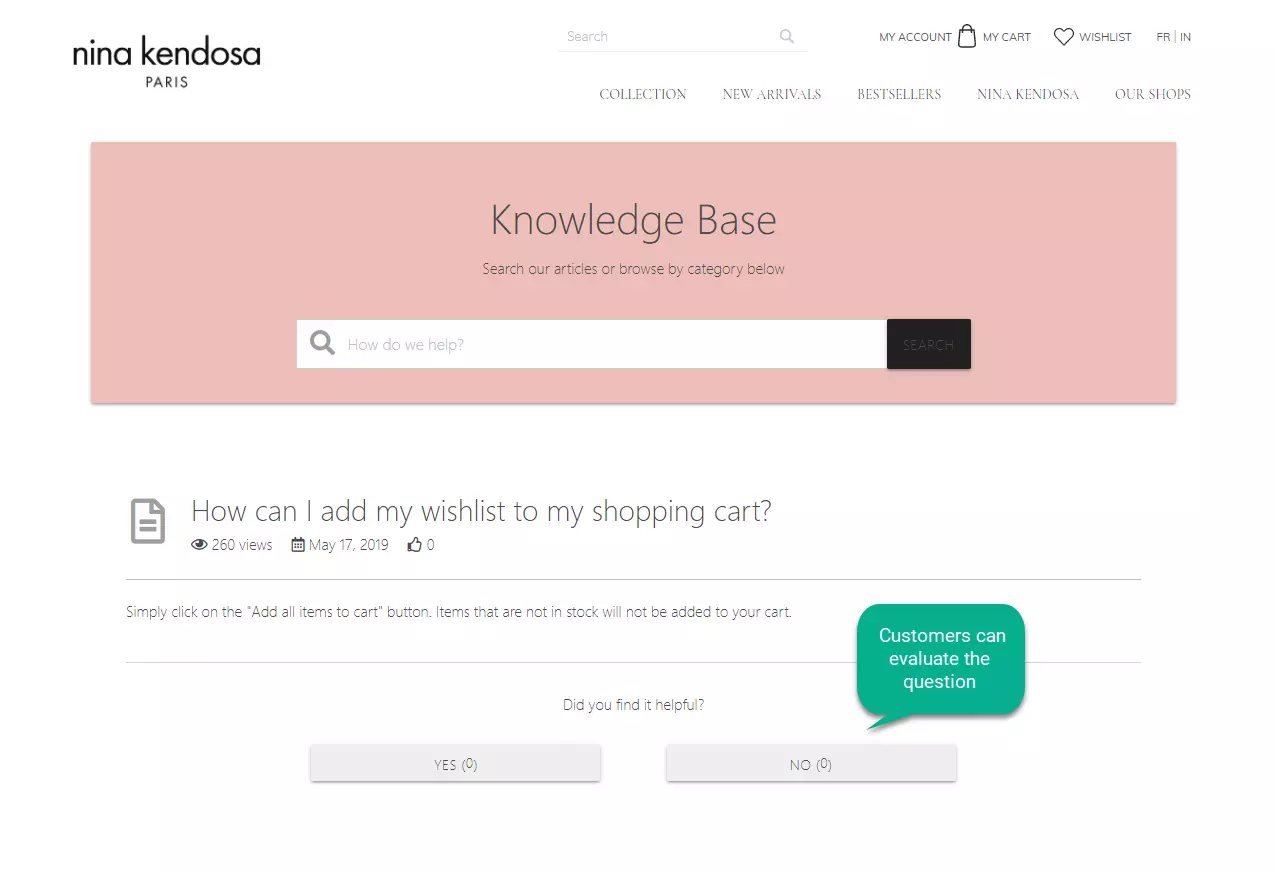Click the search lens icon inside the help field
The width and height of the screenshot is (1277, 873).
point(321,343)
